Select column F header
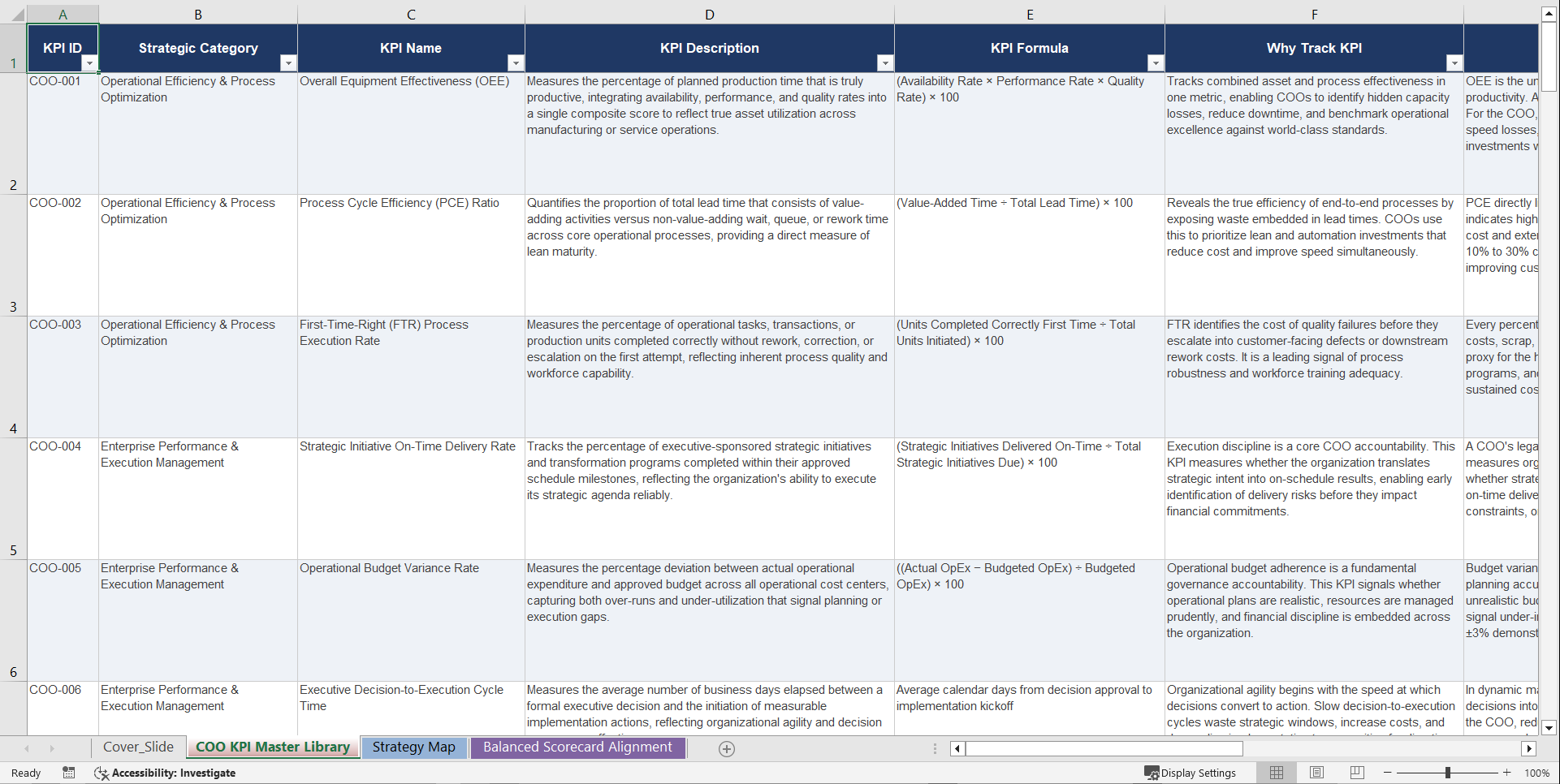Viewport: 1560px width, 784px height. (1314, 14)
